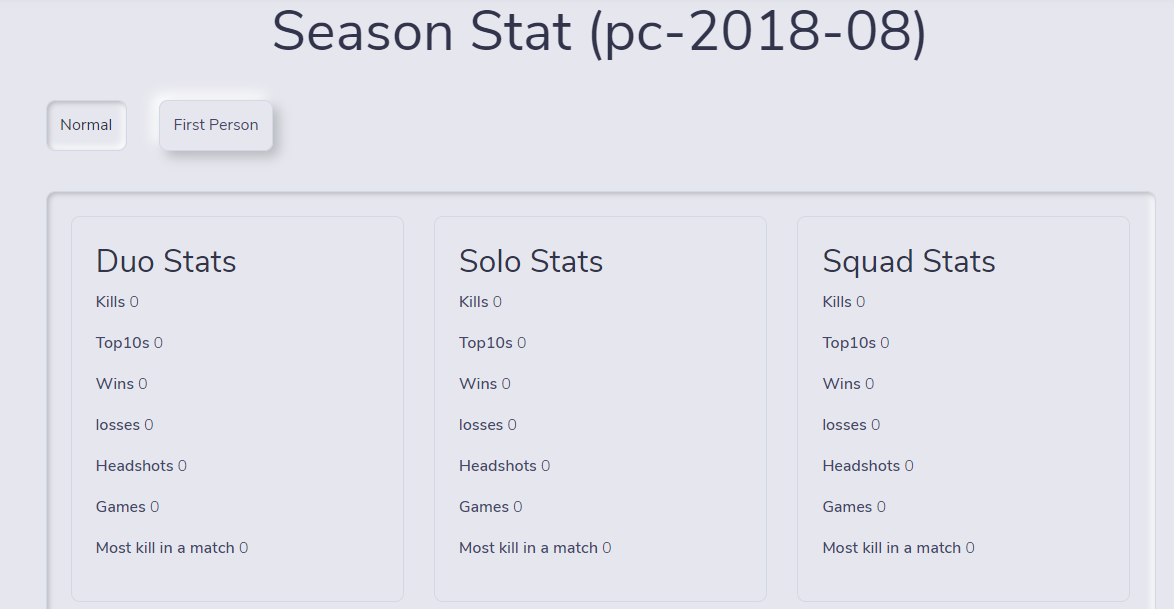Click Wins row in Squad Stats

(848, 384)
